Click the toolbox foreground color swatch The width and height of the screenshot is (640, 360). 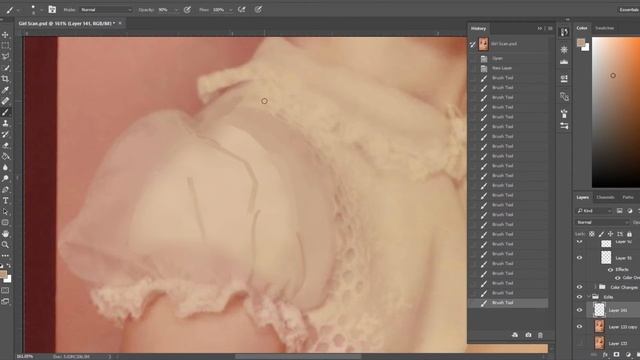click(3, 275)
